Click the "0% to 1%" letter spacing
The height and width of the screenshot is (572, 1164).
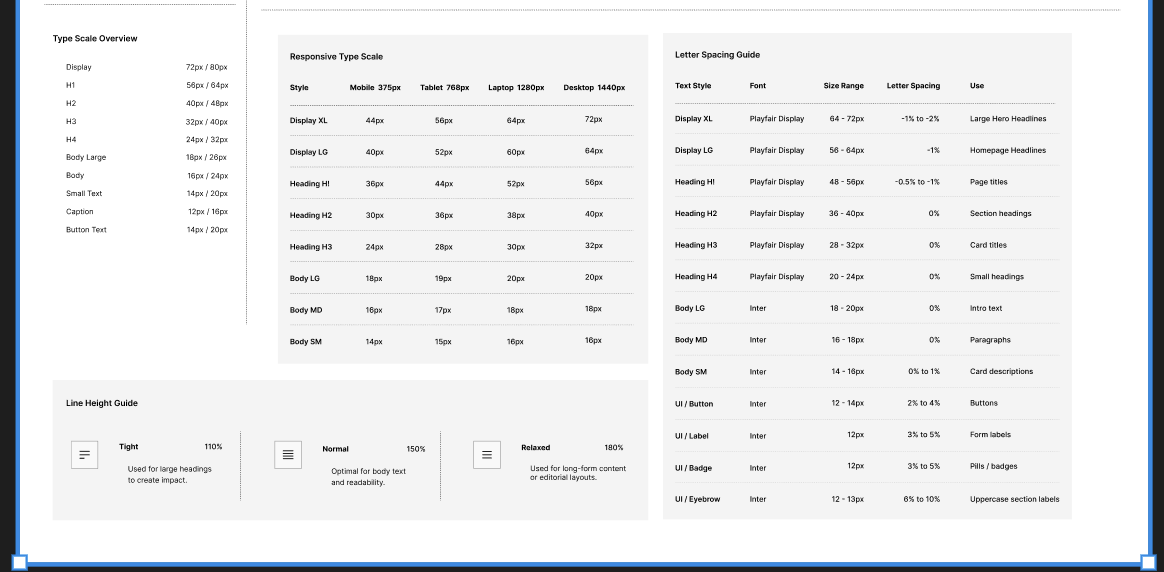point(923,372)
